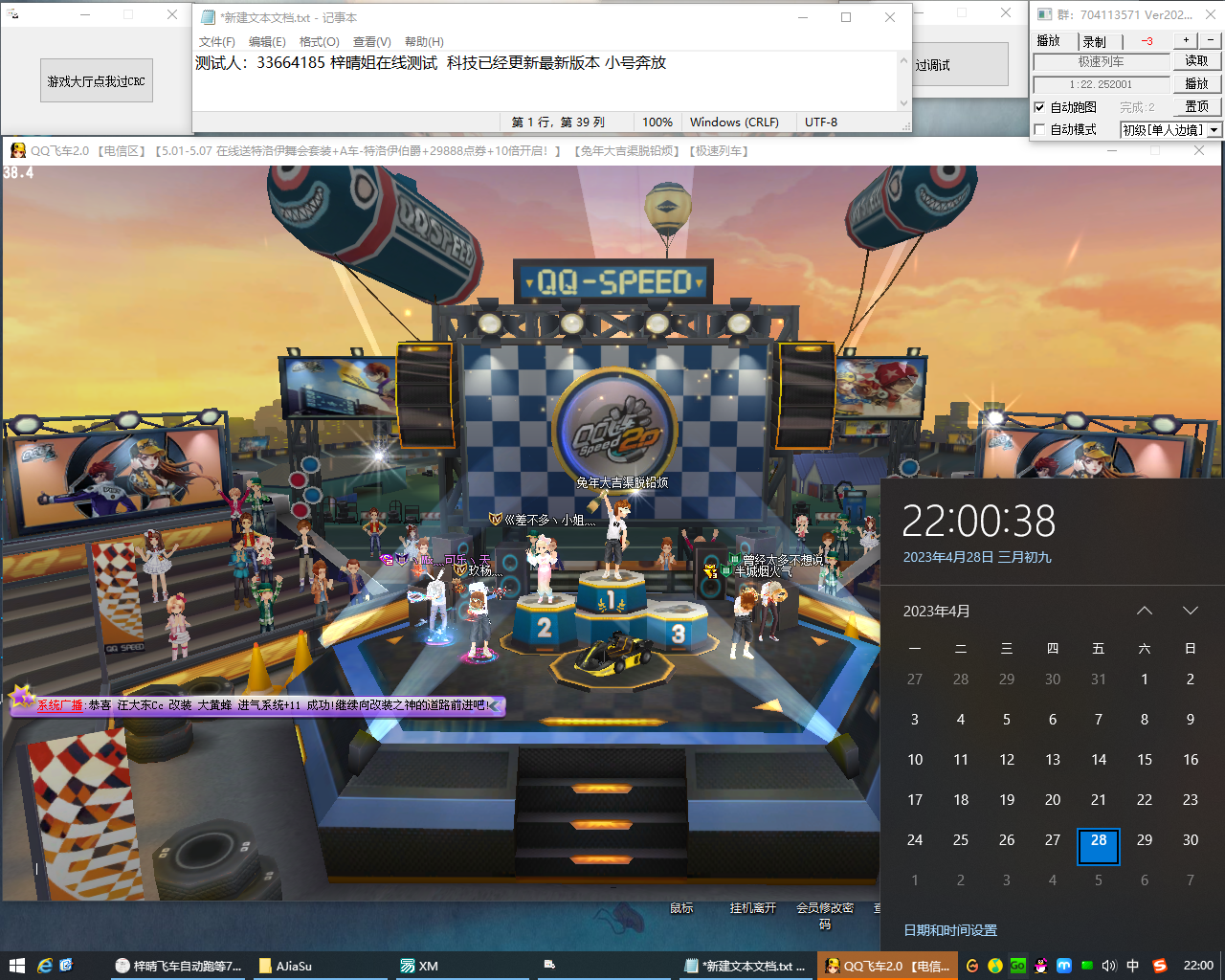The height and width of the screenshot is (980, 1225).
Task: Toggle the 中 Chinese input mode indicator
Action: tap(1133, 966)
